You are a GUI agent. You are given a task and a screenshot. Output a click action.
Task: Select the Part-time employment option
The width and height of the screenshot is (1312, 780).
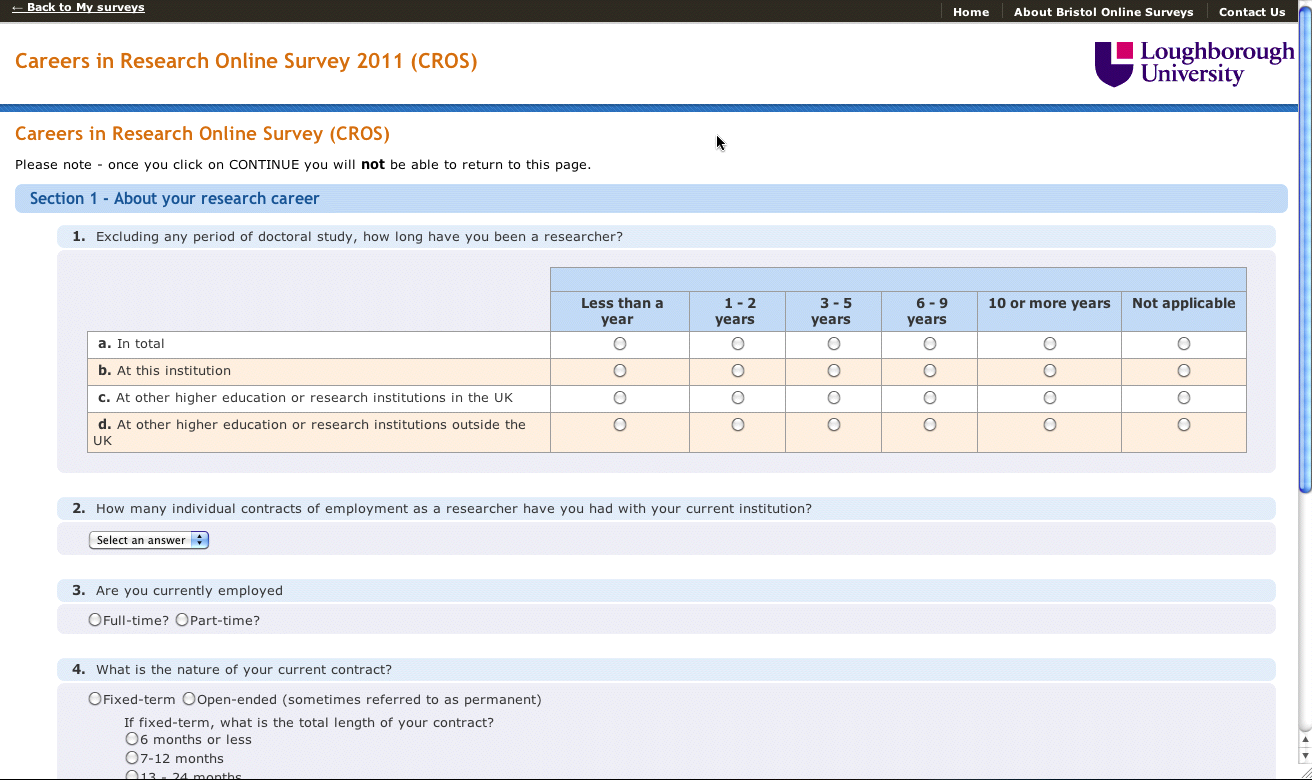pyautogui.click(x=182, y=620)
